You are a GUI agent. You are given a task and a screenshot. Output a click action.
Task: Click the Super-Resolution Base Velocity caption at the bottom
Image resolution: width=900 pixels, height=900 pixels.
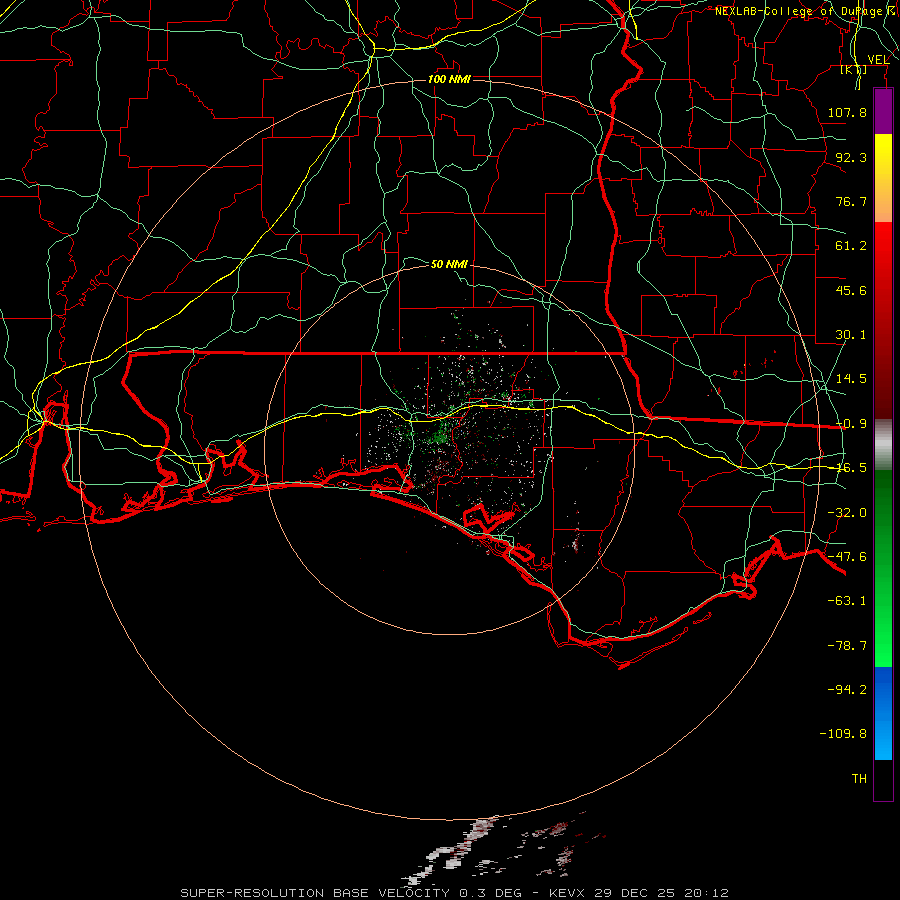tap(455, 893)
